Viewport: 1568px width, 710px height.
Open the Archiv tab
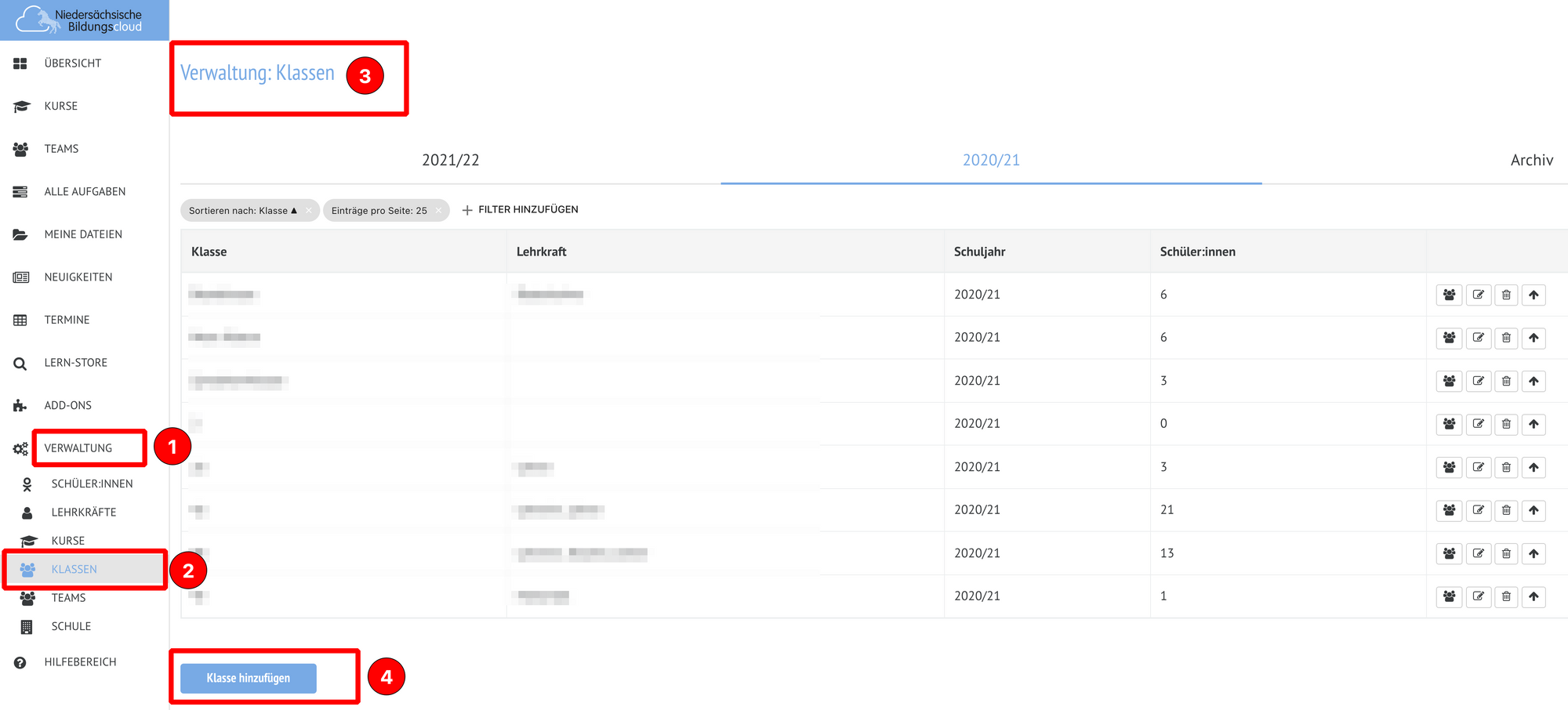pos(1531,161)
